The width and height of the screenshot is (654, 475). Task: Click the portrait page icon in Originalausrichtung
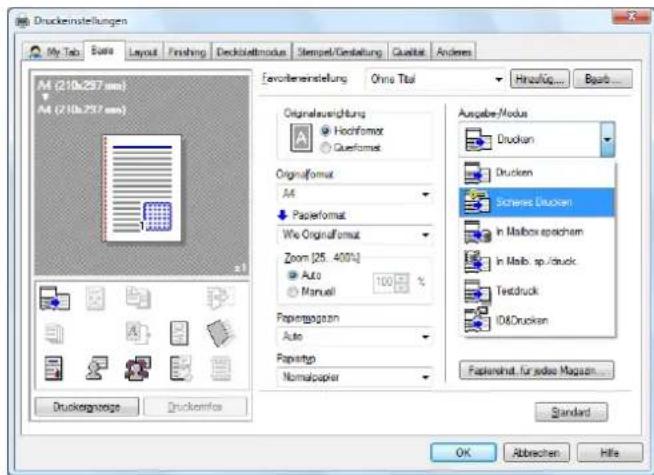(x=301, y=138)
